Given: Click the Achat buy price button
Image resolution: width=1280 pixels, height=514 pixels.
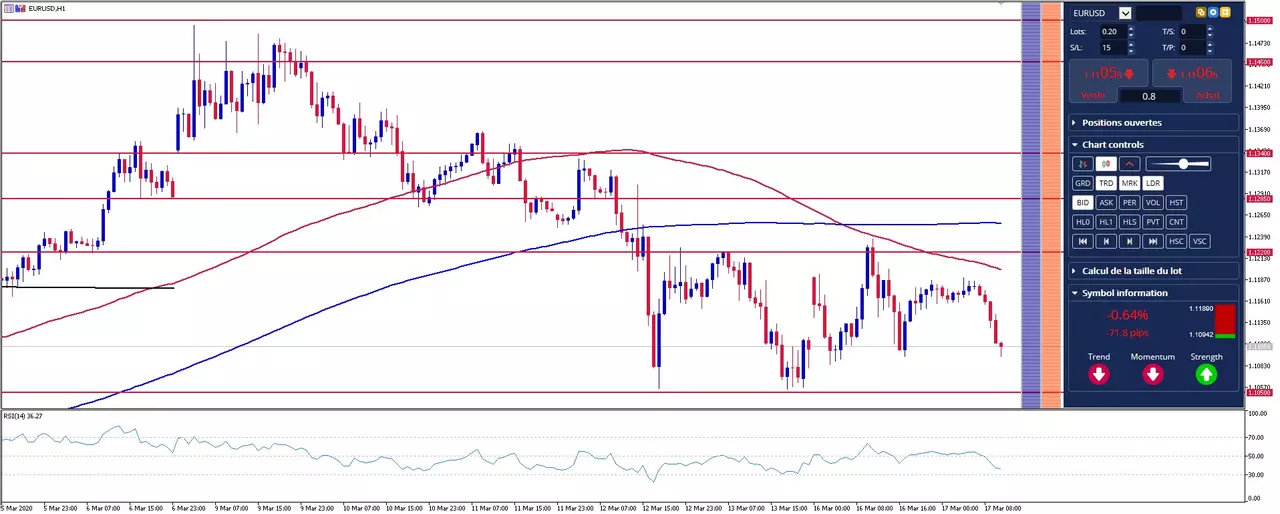Looking at the screenshot, I should point(1192,80).
